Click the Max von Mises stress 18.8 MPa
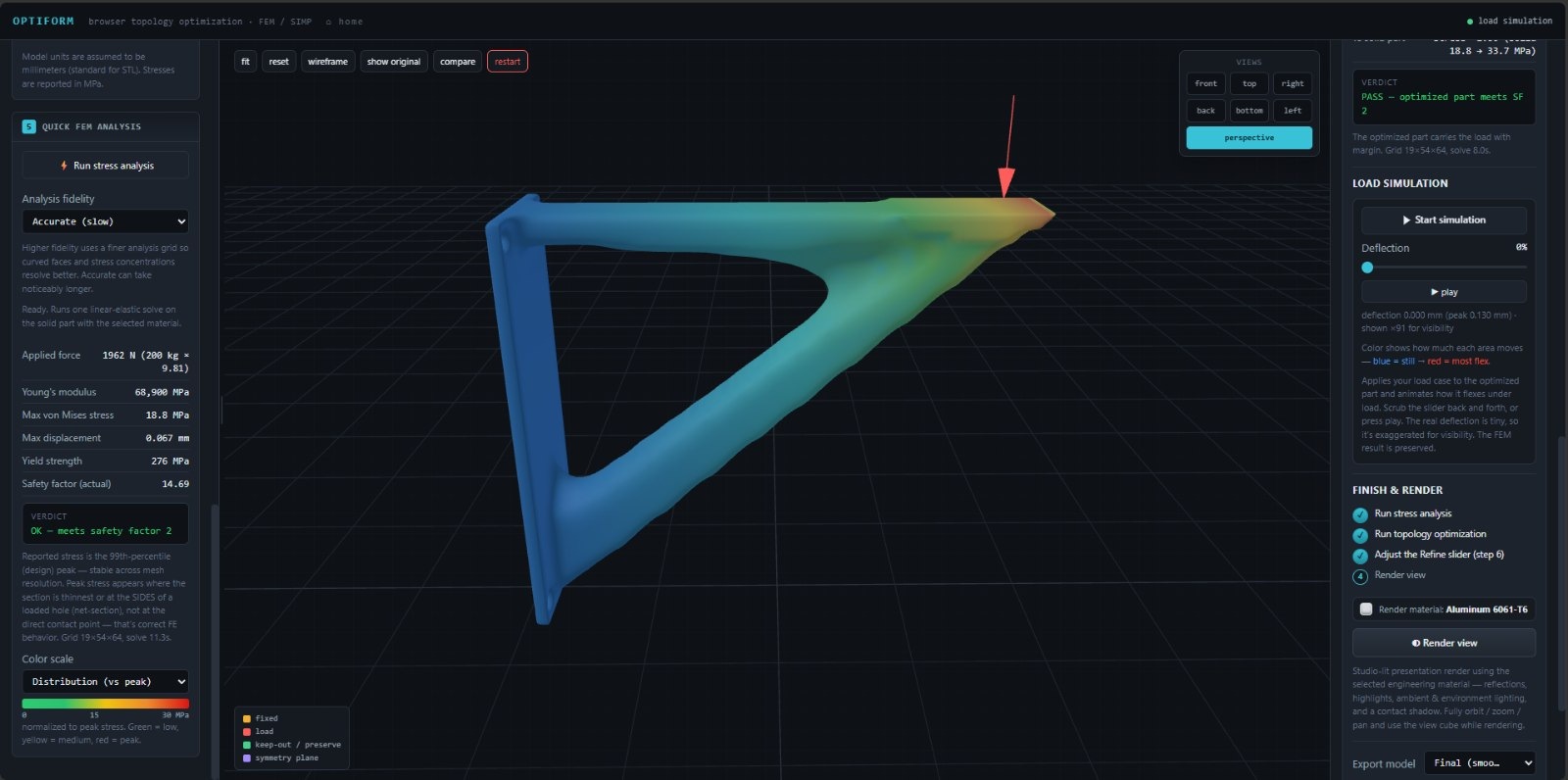The width and height of the screenshot is (1568, 780). tap(167, 415)
